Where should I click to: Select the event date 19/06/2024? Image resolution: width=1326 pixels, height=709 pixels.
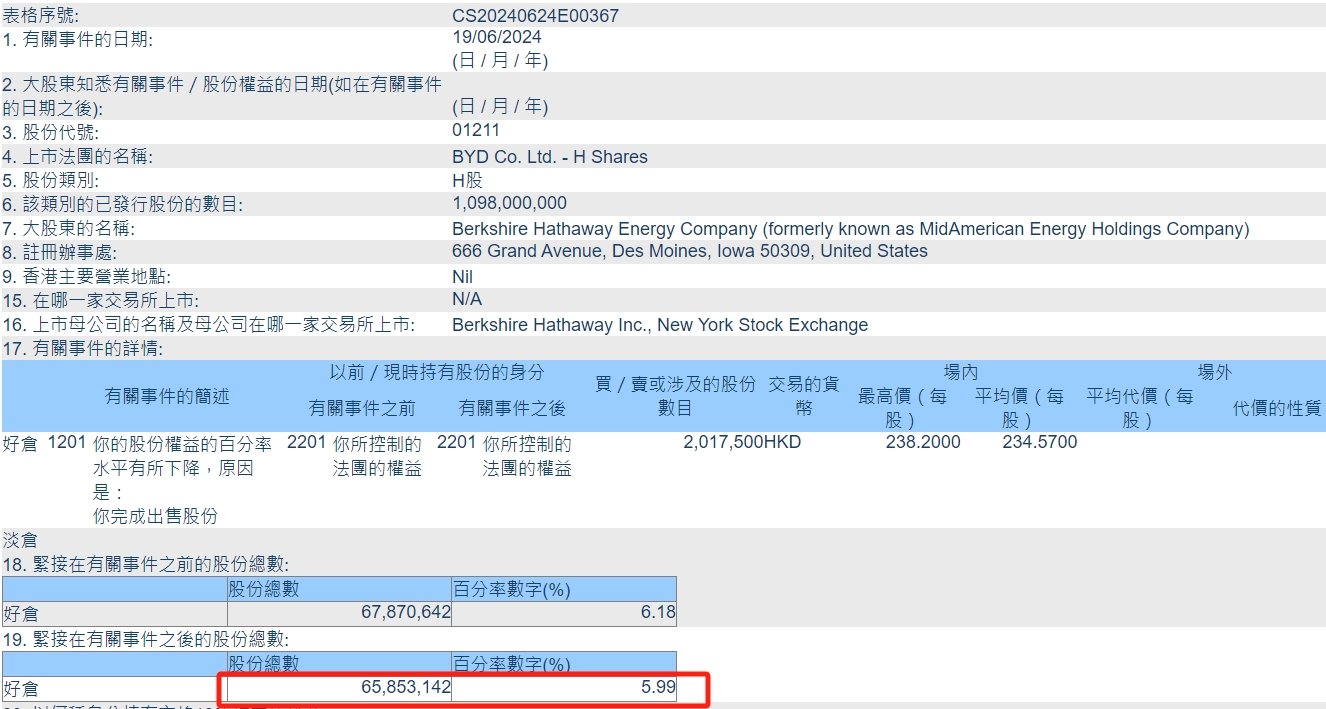(x=496, y=38)
